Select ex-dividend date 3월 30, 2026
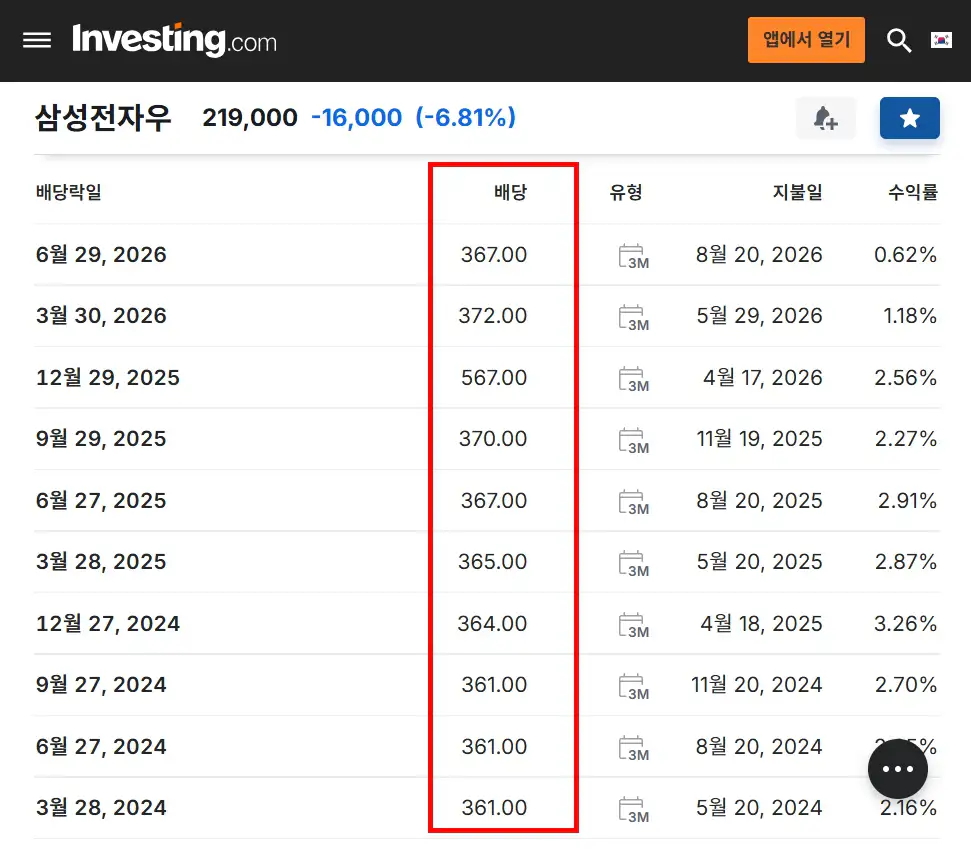971x849 pixels. click(102, 316)
